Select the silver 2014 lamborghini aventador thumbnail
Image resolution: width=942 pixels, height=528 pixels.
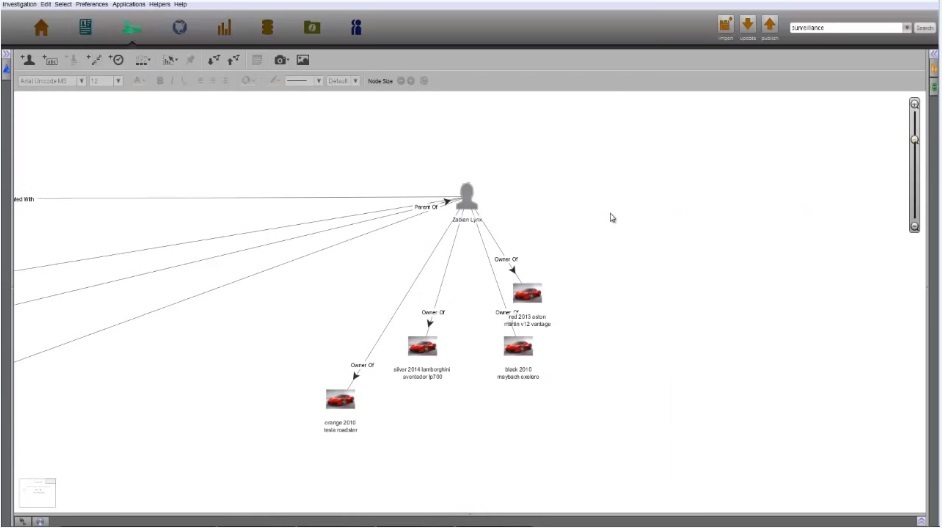pyautogui.click(x=422, y=346)
